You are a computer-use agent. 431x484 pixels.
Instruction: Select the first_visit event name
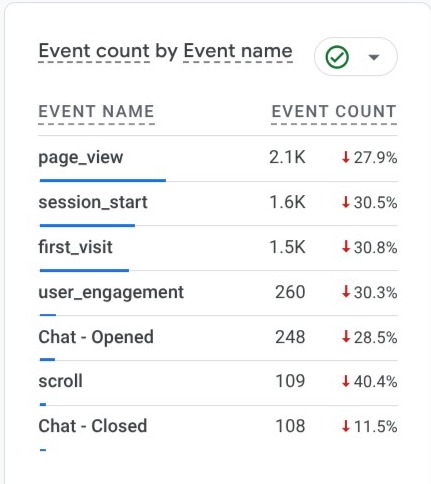click(76, 247)
